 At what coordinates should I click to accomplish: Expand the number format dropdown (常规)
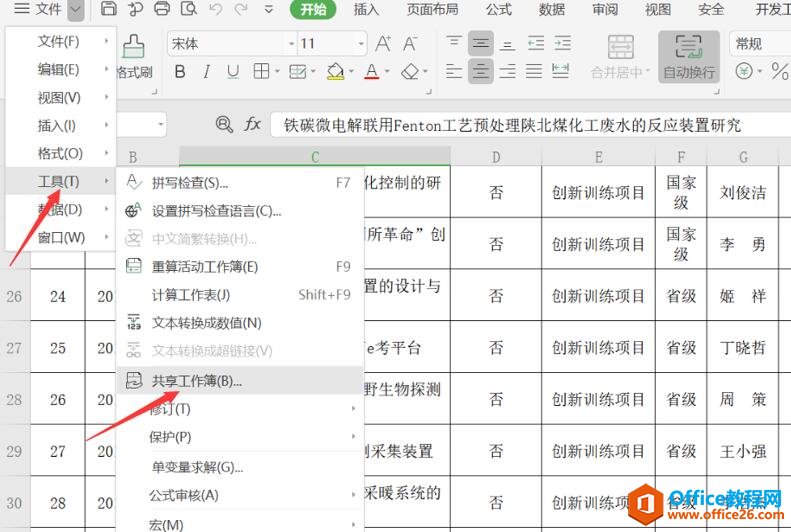click(762, 44)
